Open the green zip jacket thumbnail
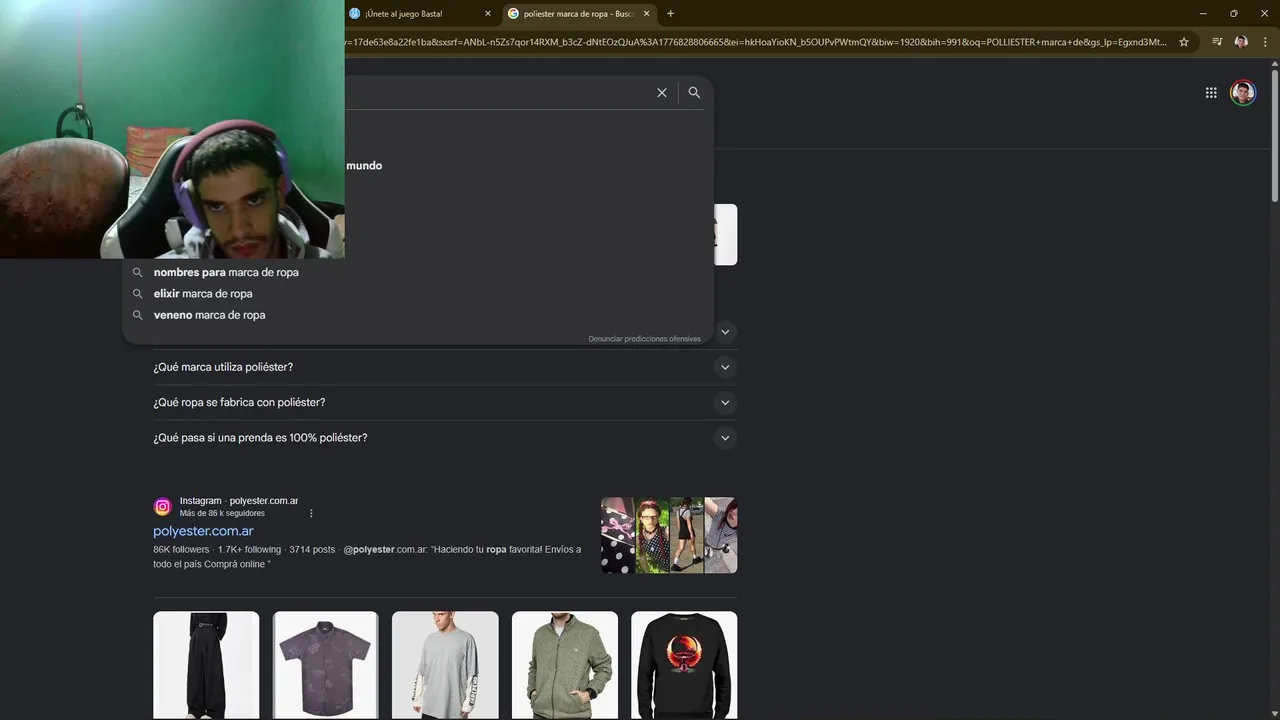 pyautogui.click(x=565, y=665)
